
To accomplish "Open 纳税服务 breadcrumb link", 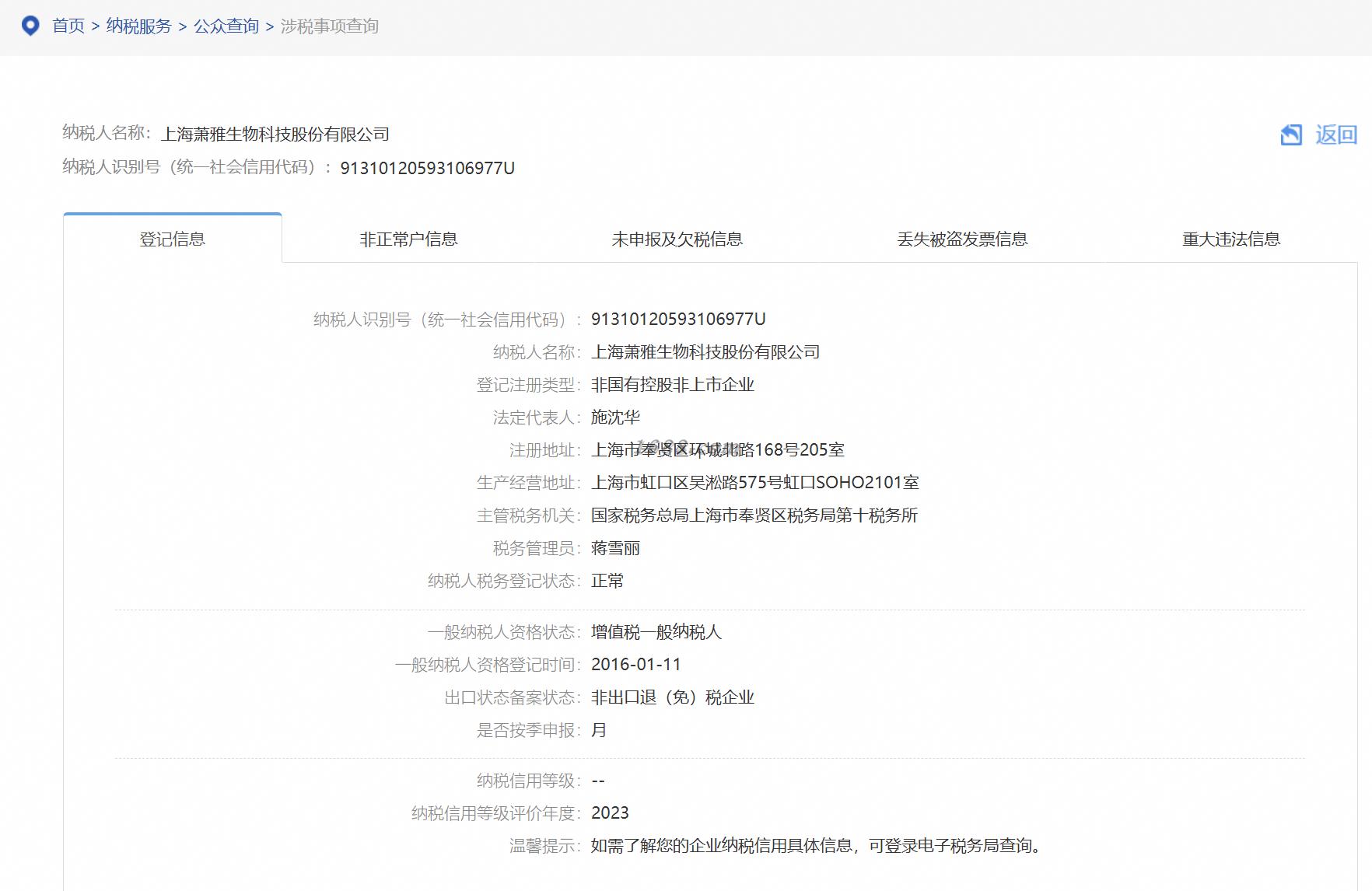I will [138, 26].
